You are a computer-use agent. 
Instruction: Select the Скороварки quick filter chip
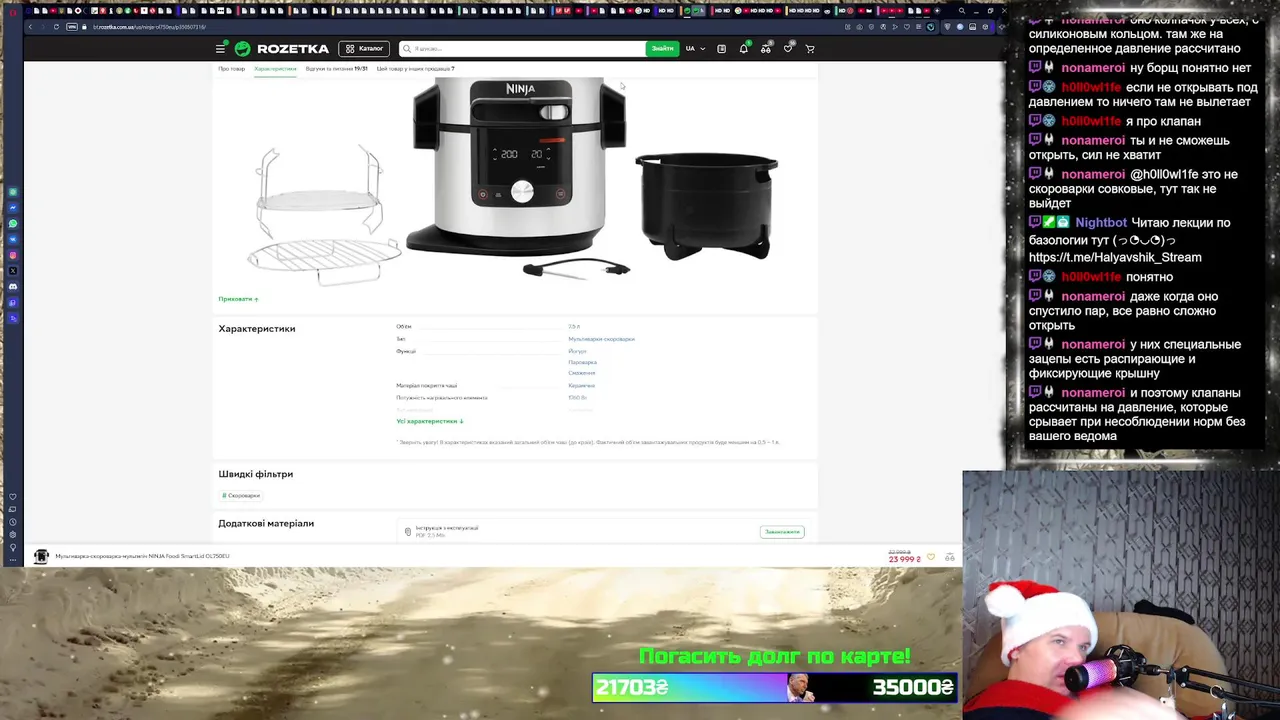click(241, 495)
